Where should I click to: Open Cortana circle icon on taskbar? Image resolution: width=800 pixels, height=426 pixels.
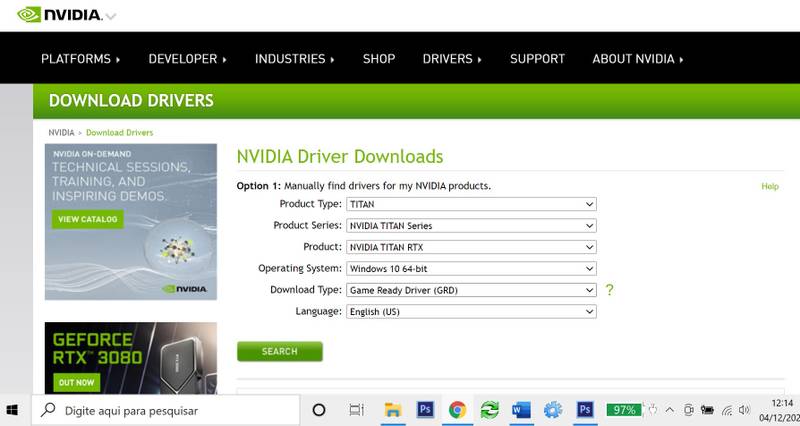(x=319, y=410)
